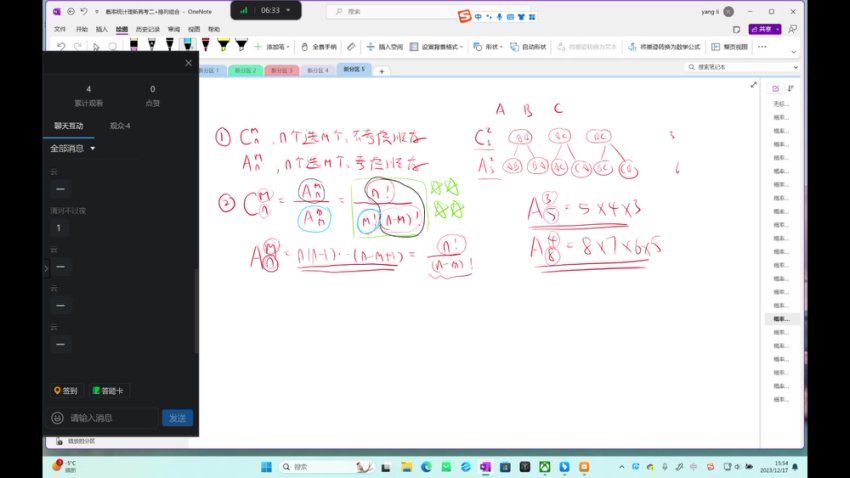The height and width of the screenshot is (478, 850).
Task: Open the emoji picker icon
Action: pos(58,418)
